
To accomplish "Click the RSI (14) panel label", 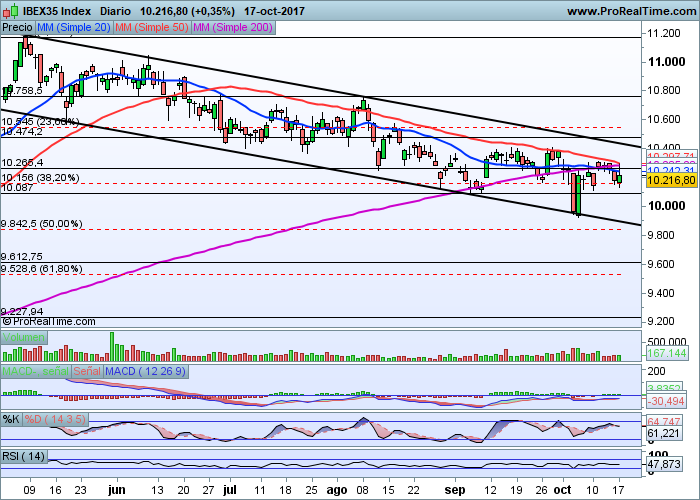I will (x=25, y=457).
